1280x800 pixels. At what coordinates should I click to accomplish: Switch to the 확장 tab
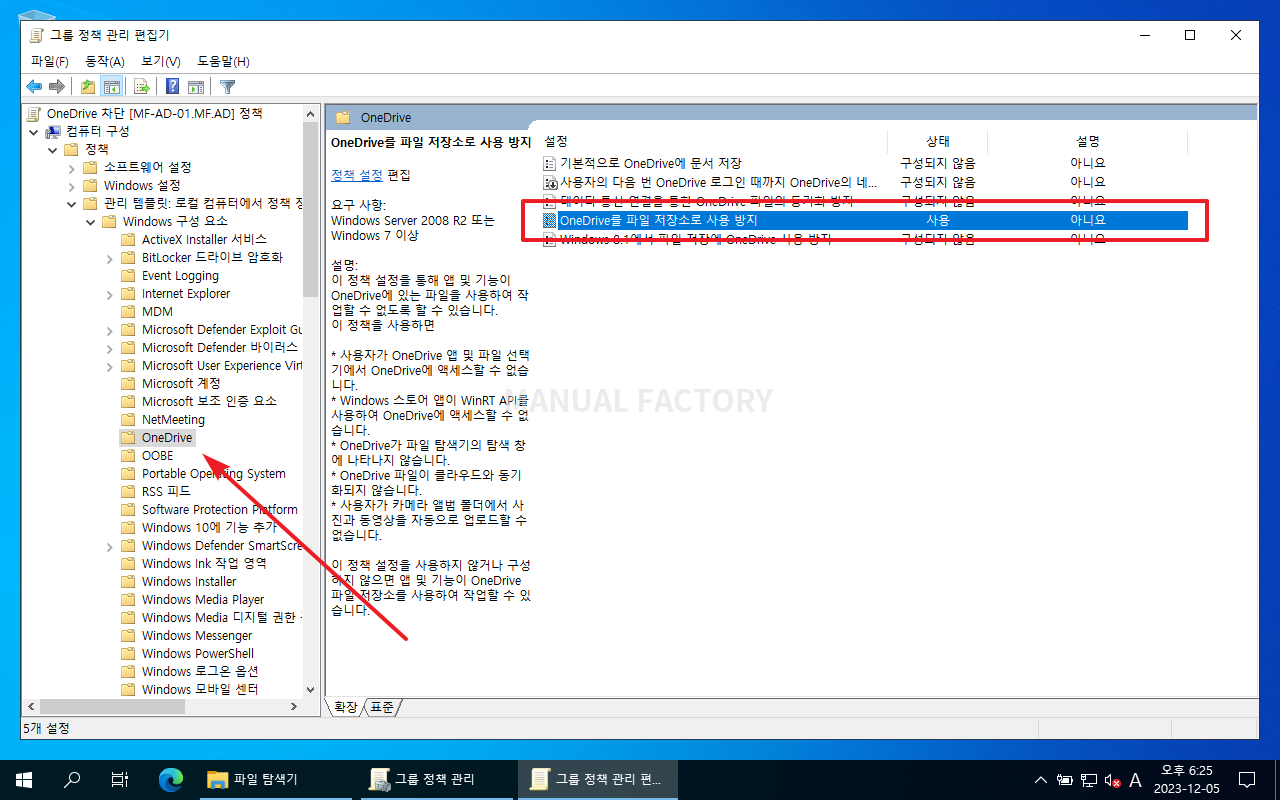click(345, 707)
